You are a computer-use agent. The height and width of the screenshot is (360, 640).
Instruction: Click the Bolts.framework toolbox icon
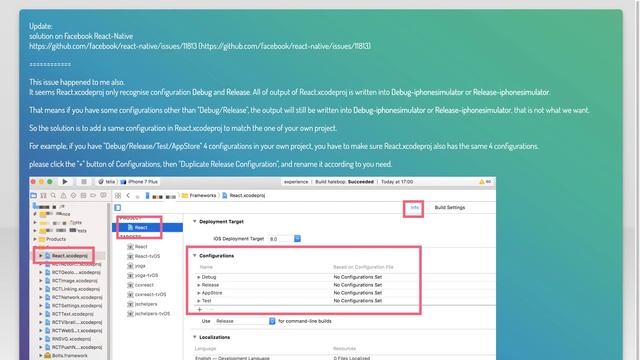point(48,356)
